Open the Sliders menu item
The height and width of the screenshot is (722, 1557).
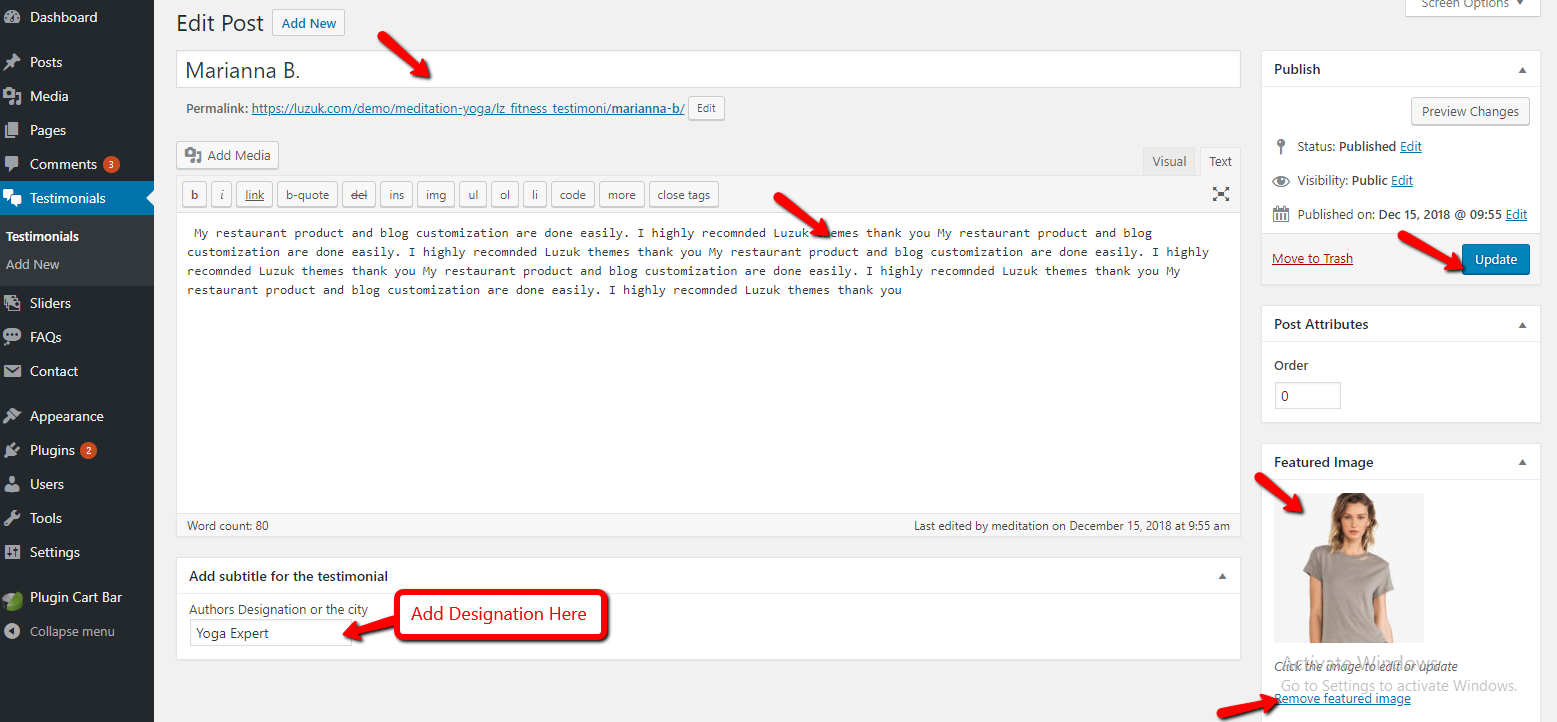click(x=50, y=303)
